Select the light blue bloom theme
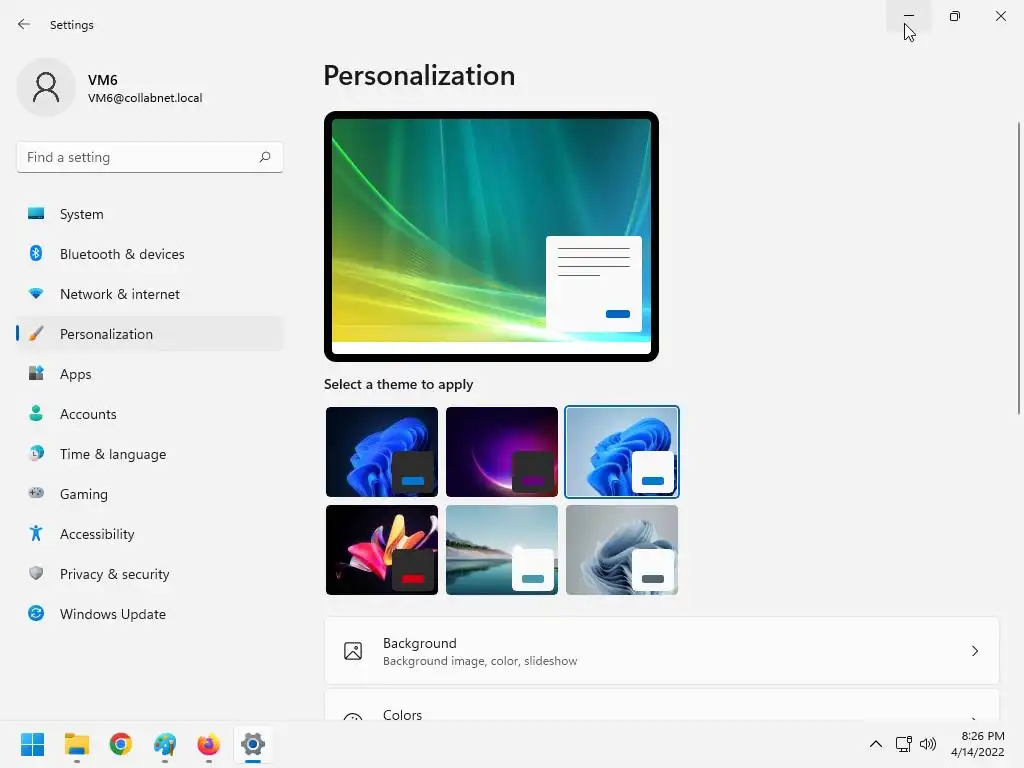The image size is (1024, 768). click(622, 452)
